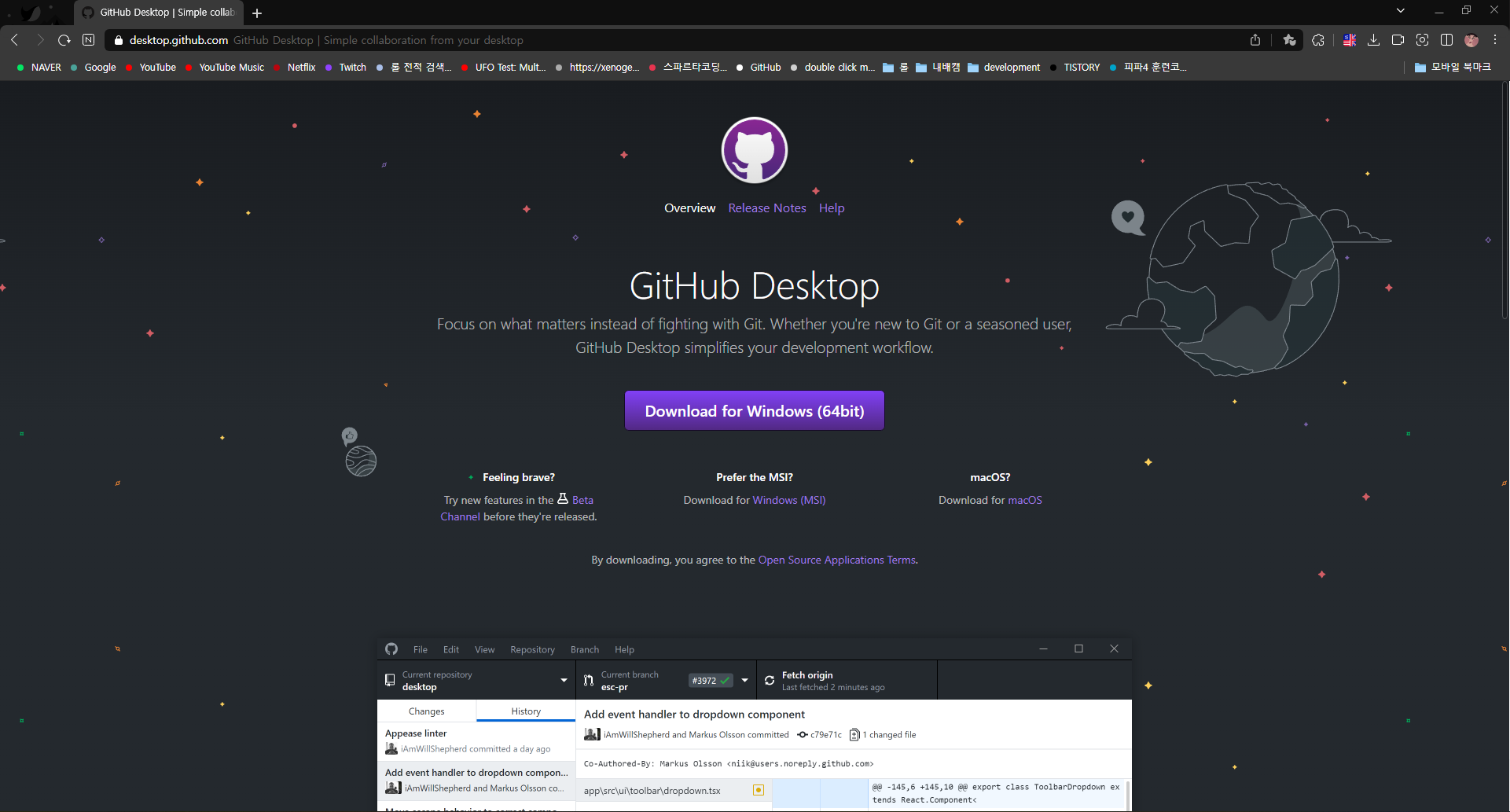Screen dimensions: 1510x812
Task: Open the YouTube bookmark
Action: click(x=151, y=68)
